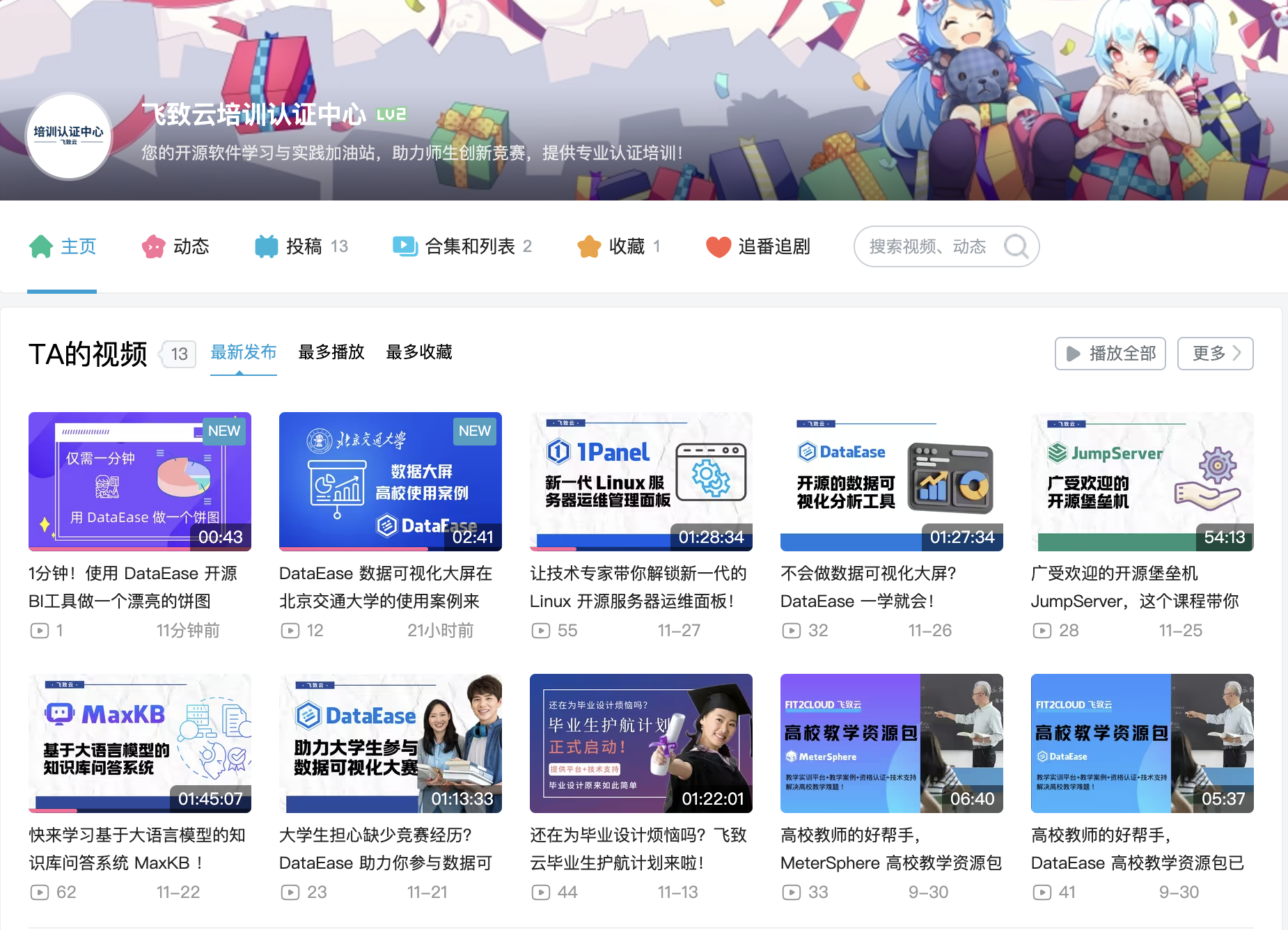Click play count icon showing 44 views

[x=541, y=892]
